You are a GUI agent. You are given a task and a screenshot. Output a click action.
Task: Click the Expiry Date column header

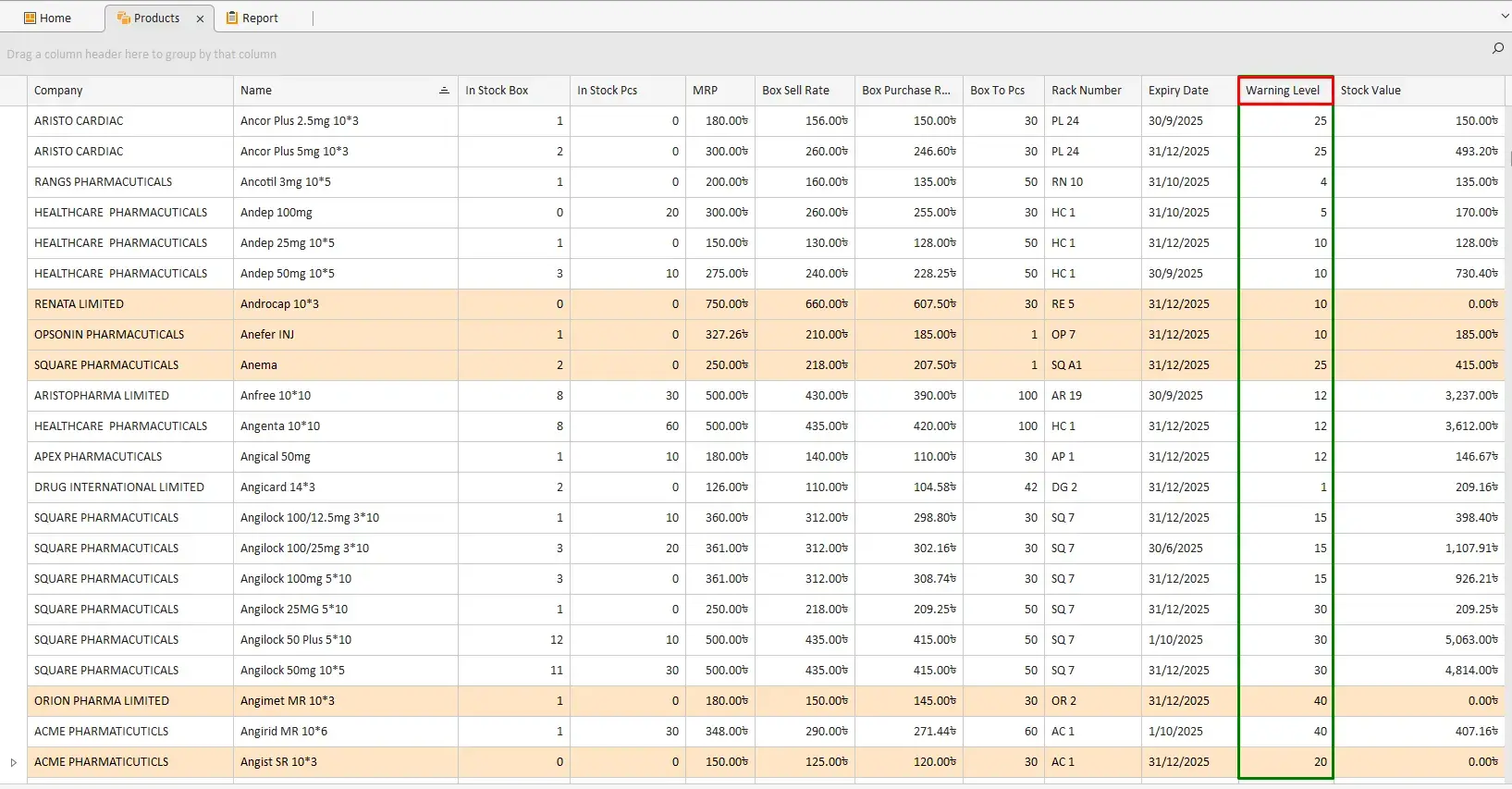(x=1190, y=91)
